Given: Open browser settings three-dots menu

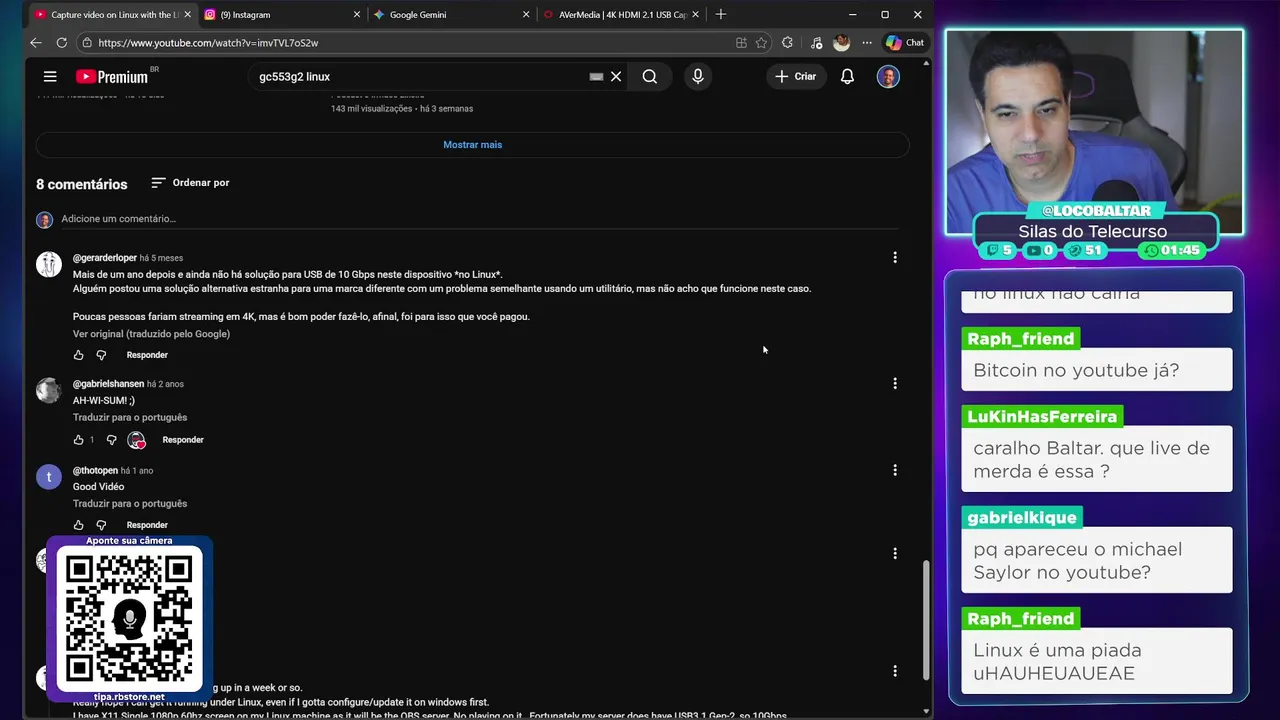Looking at the screenshot, I should pyautogui.click(x=866, y=43).
